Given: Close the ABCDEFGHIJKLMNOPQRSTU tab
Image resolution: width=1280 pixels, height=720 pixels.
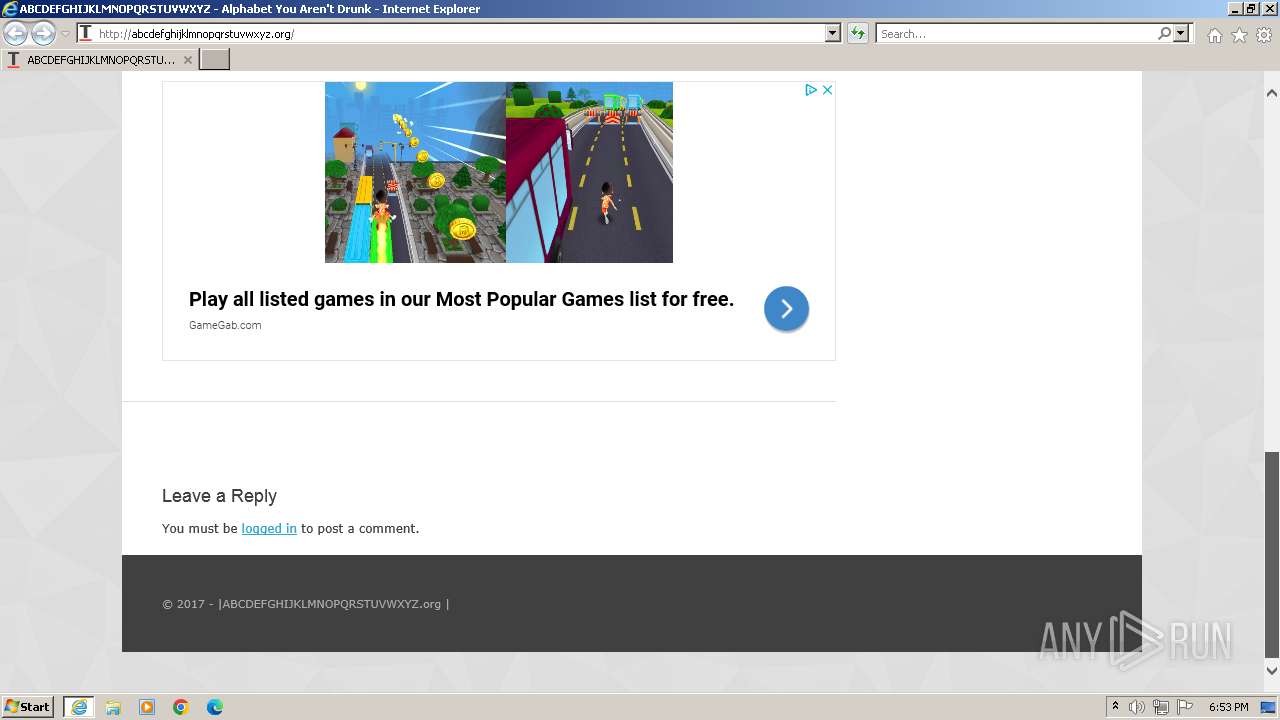Looking at the screenshot, I should (x=187, y=60).
